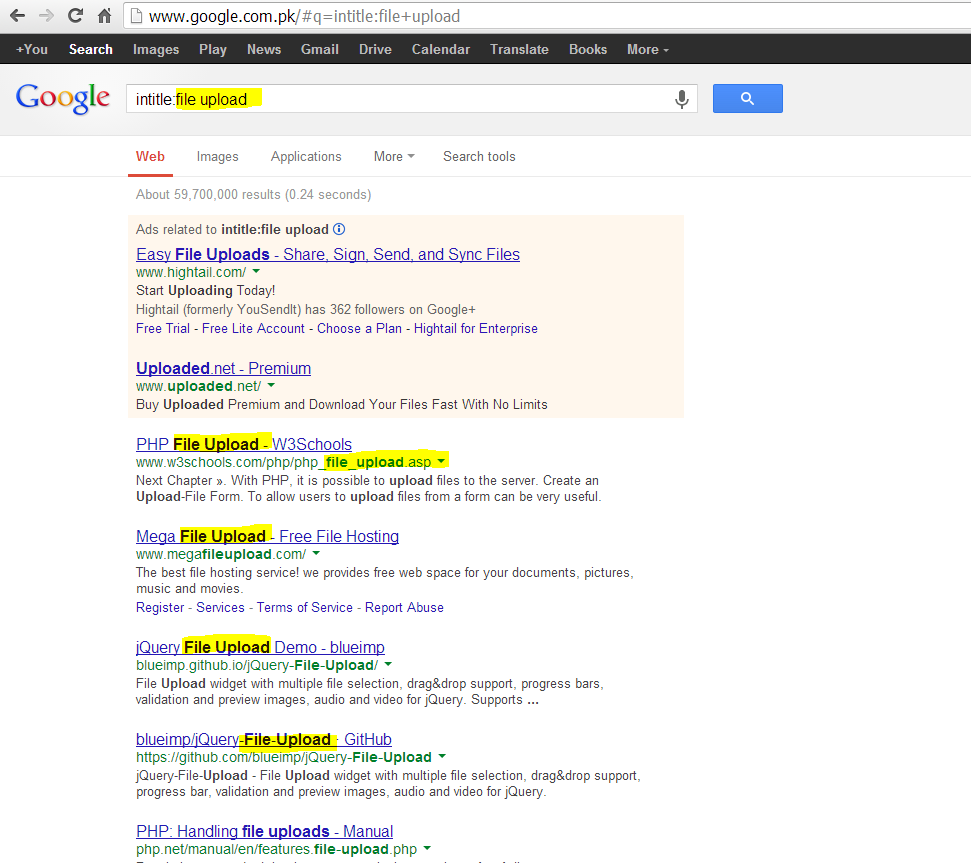Expand dropdown arrow beside megafileupload.com

click(316, 553)
